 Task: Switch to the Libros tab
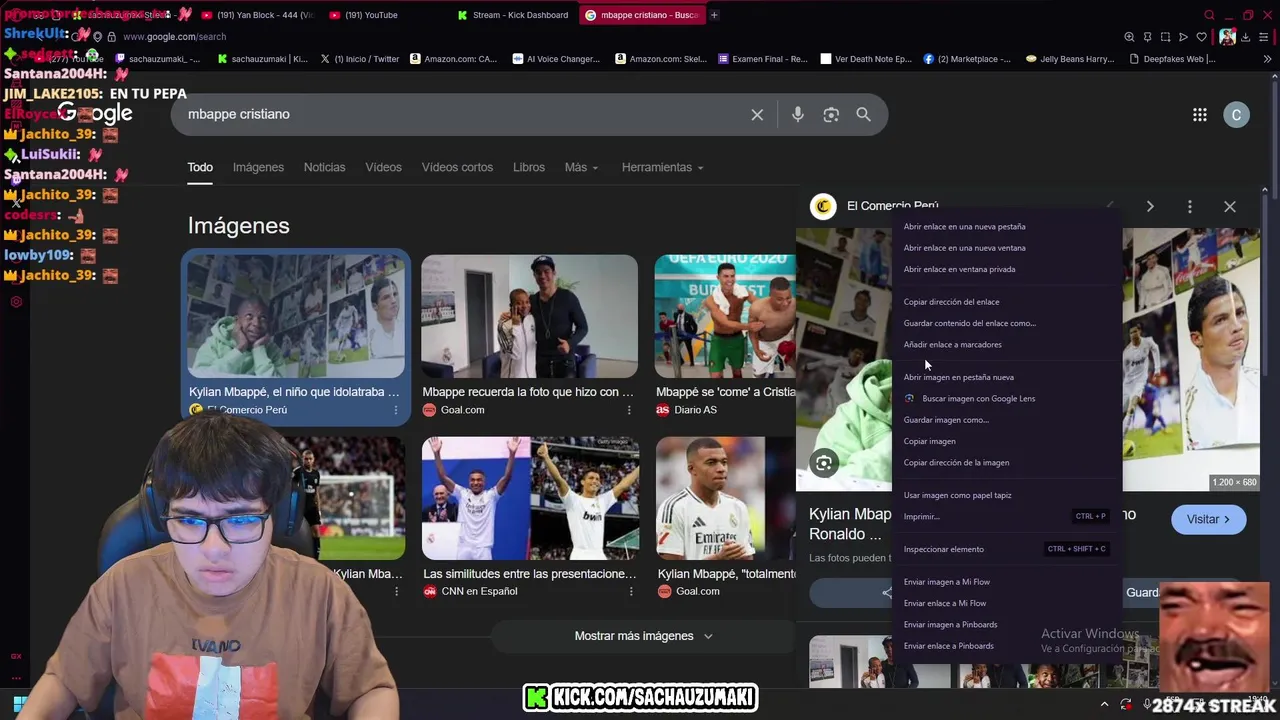click(x=529, y=168)
